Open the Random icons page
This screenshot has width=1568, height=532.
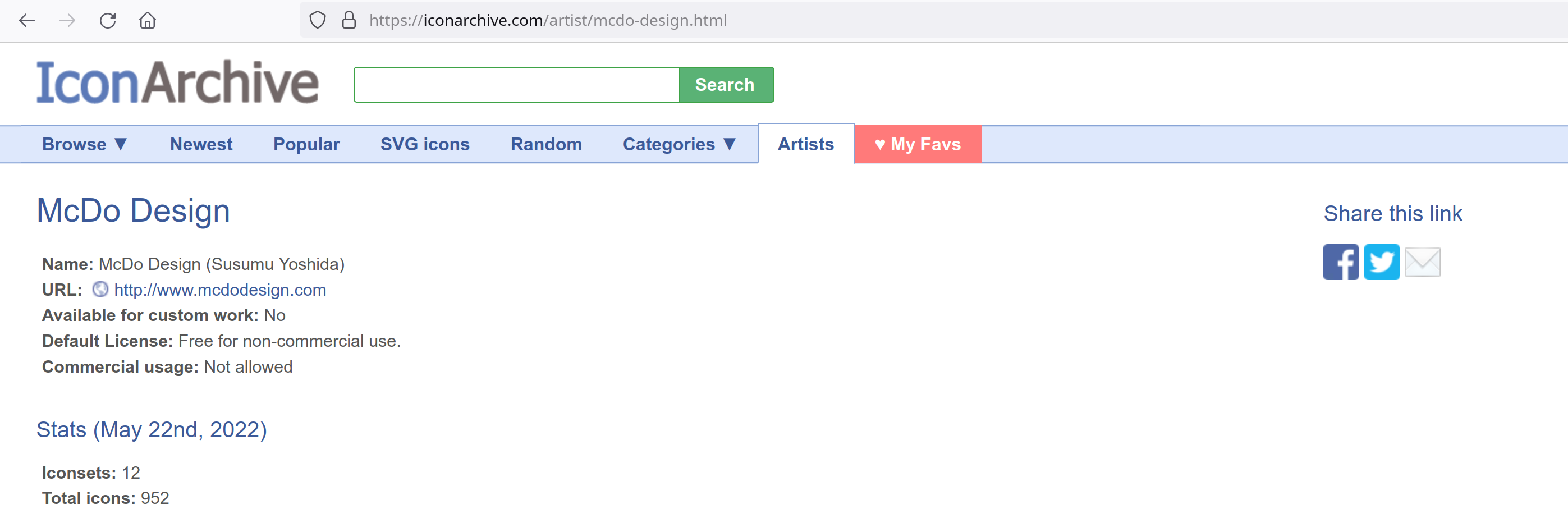pos(546,144)
